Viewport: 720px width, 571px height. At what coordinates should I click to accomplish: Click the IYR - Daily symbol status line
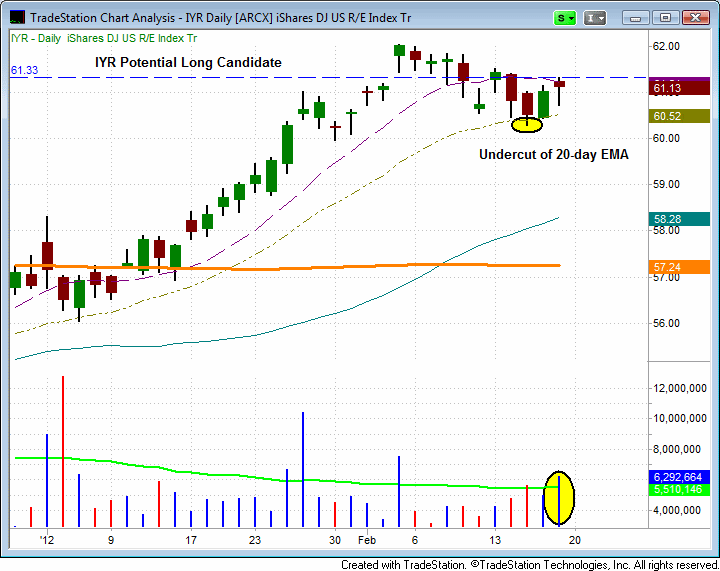pos(104,38)
